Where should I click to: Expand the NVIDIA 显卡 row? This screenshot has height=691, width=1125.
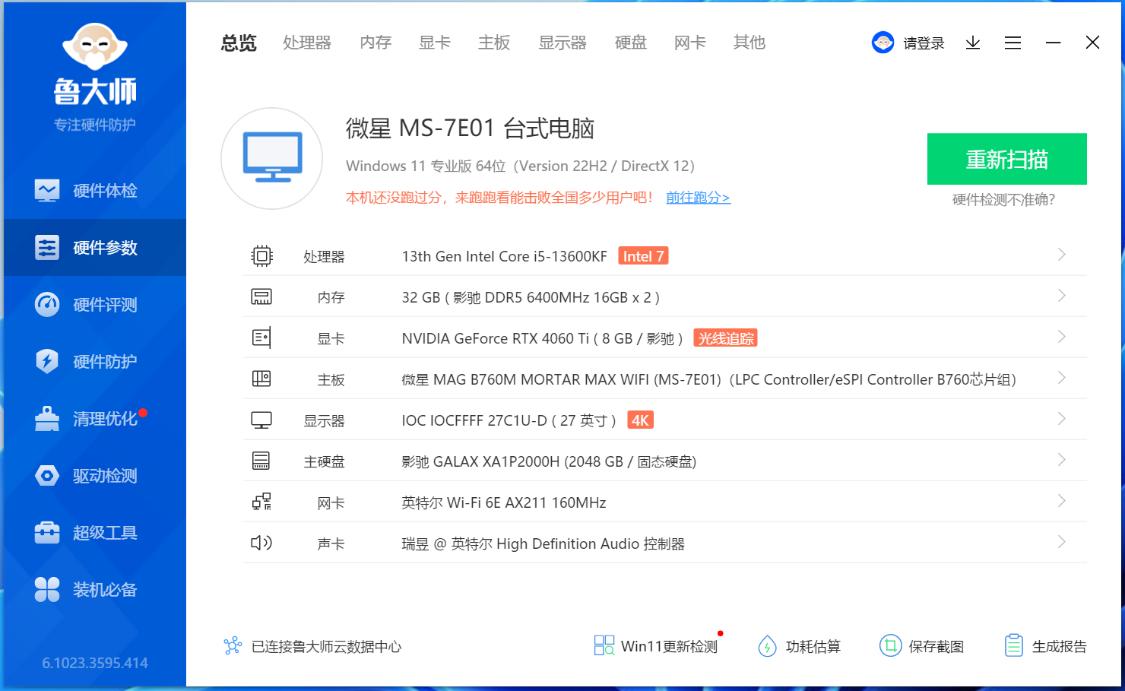1061,338
